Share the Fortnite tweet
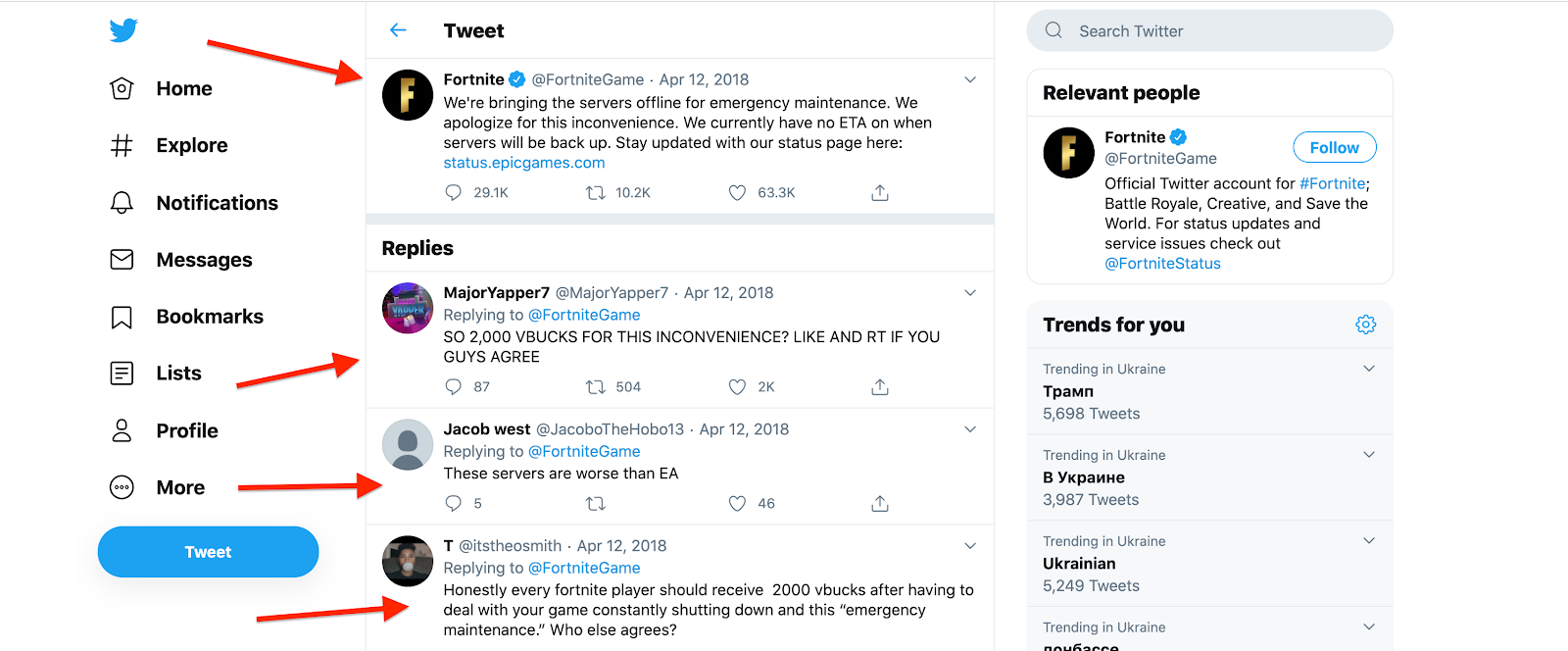 (880, 193)
